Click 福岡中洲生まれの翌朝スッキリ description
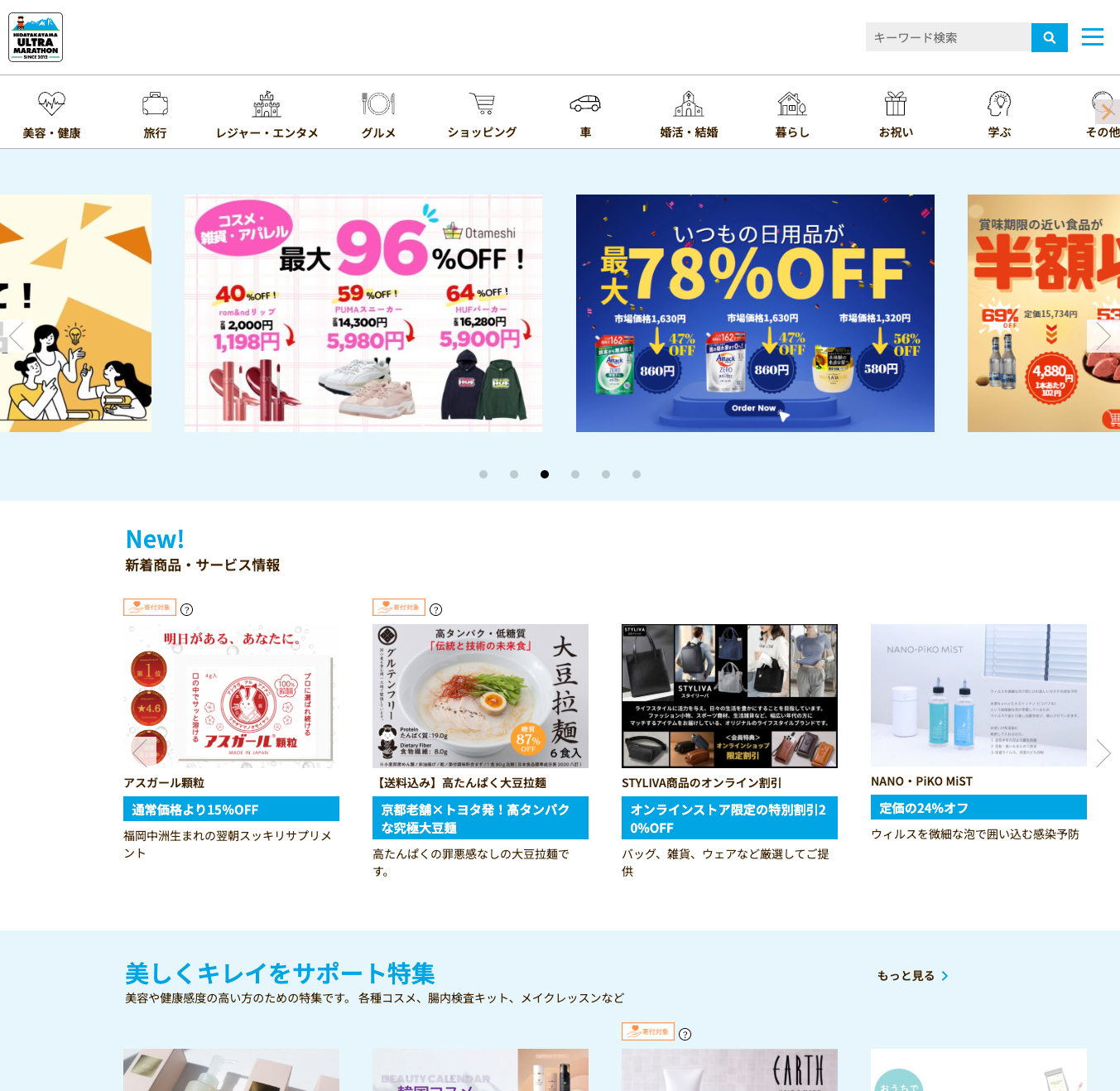Screen dimensions: 1120x1091 228,844
